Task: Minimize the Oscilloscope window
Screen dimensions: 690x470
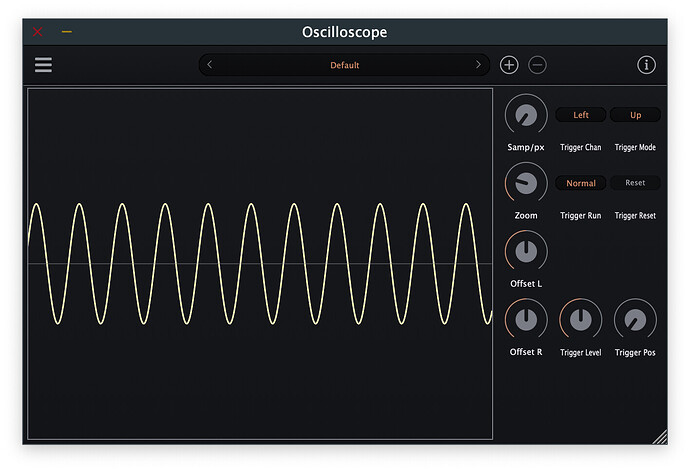Action: coord(67,32)
